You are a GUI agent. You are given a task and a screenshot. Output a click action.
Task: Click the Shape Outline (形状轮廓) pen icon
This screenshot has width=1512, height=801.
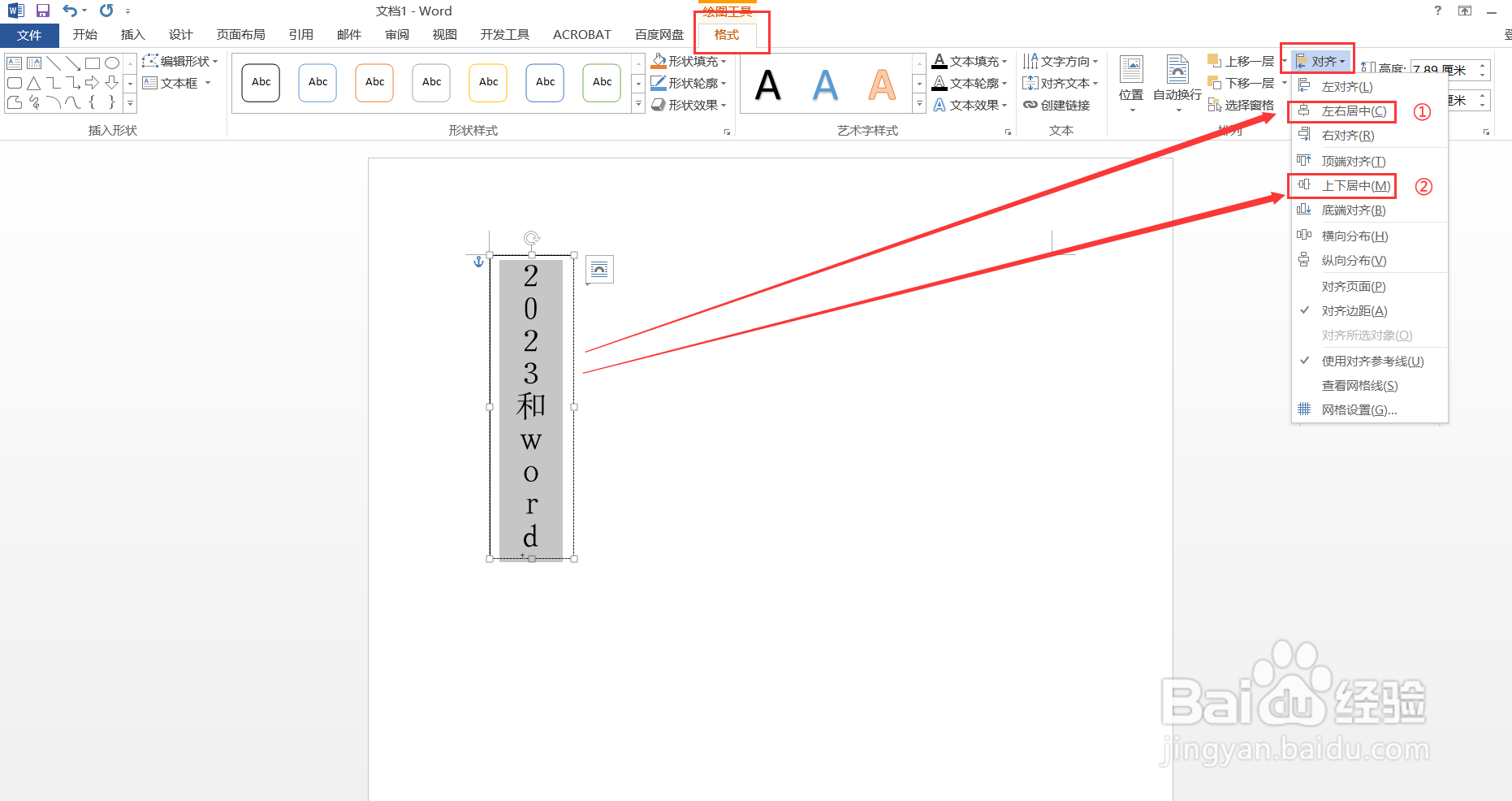(659, 83)
